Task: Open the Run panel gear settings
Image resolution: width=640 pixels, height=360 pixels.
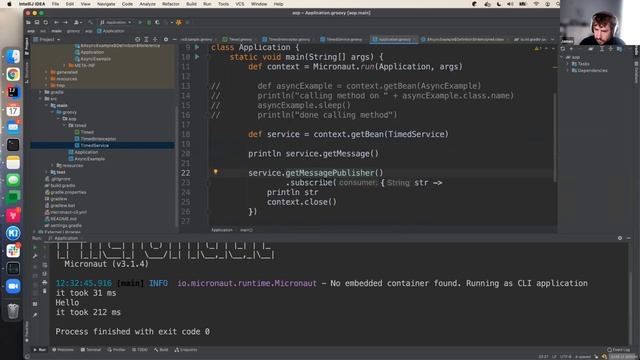Action: [620, 238]
